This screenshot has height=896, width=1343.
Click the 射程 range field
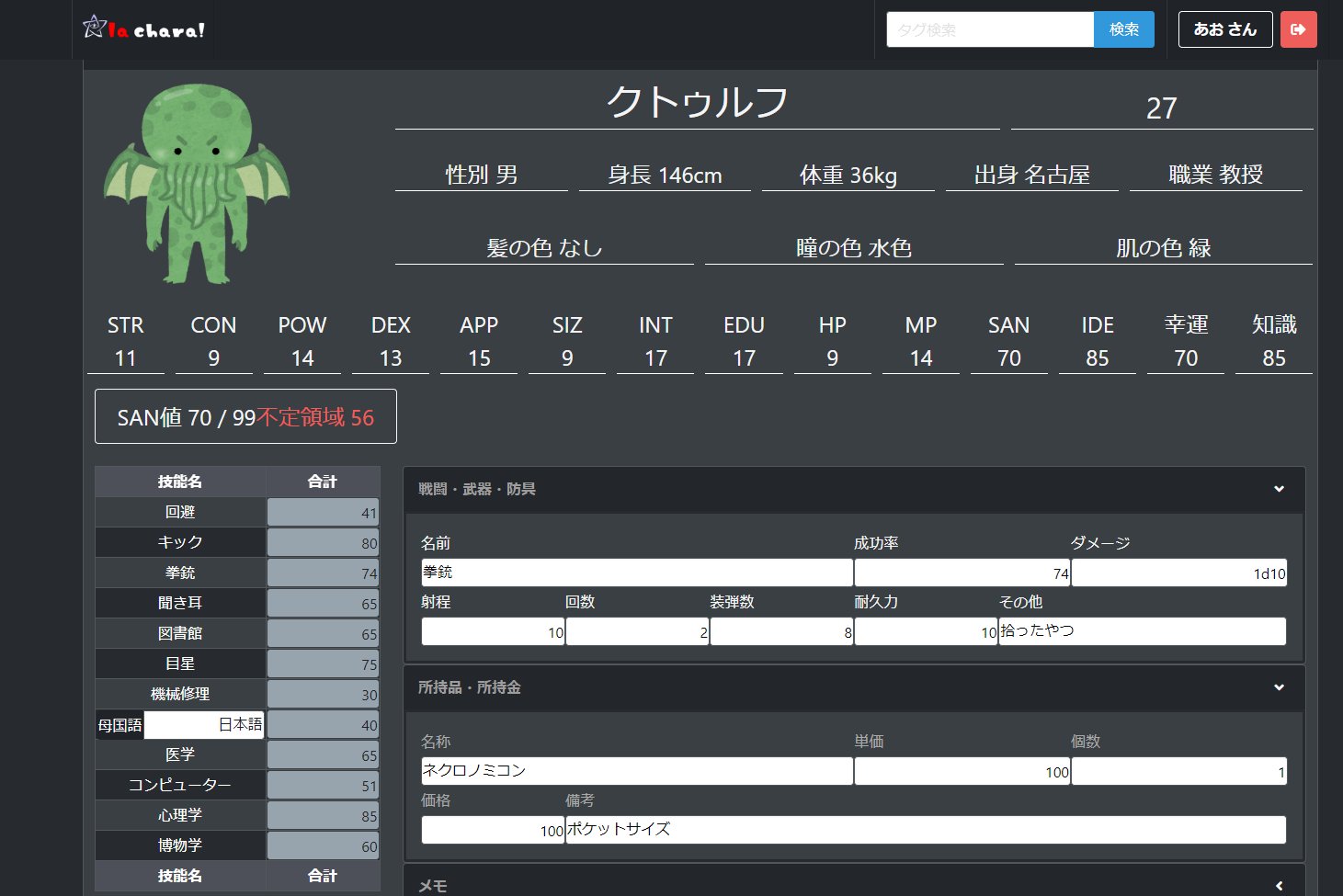pyautogui.click(x=493, y=631)
